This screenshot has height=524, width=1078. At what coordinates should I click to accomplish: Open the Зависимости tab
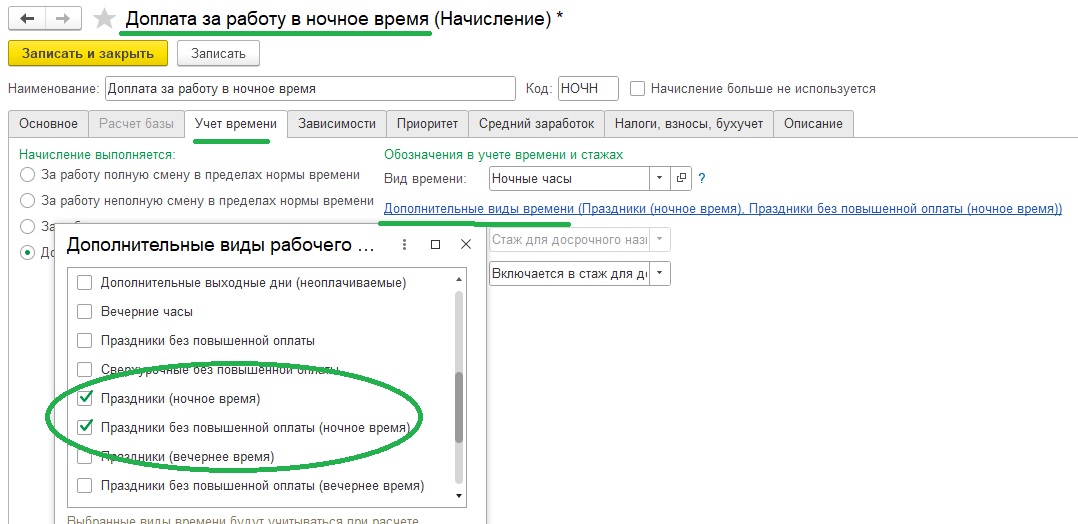coord(337,124)
